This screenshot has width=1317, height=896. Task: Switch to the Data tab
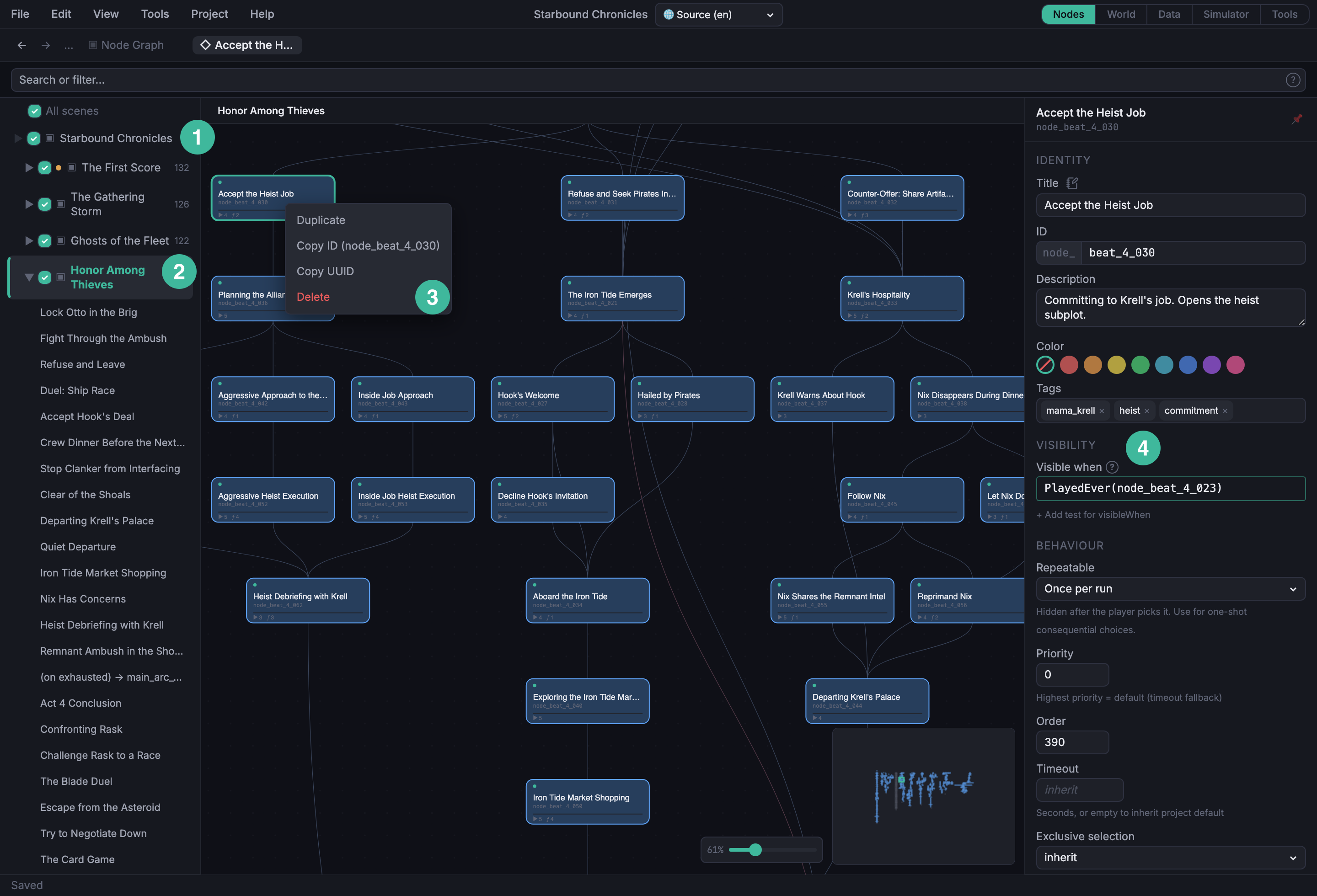tap(1169, 14)
